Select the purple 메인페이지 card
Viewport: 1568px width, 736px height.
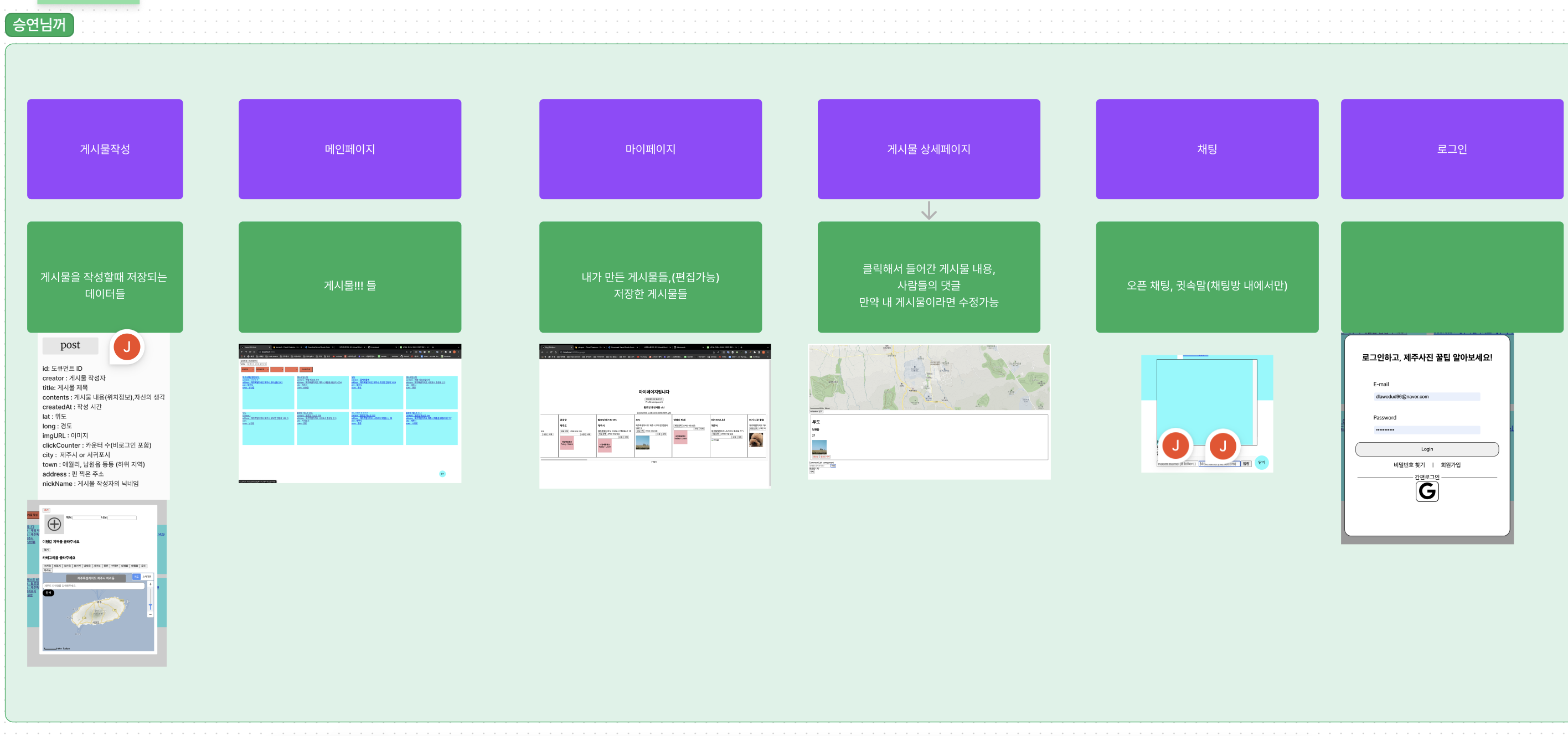(349, 149)
